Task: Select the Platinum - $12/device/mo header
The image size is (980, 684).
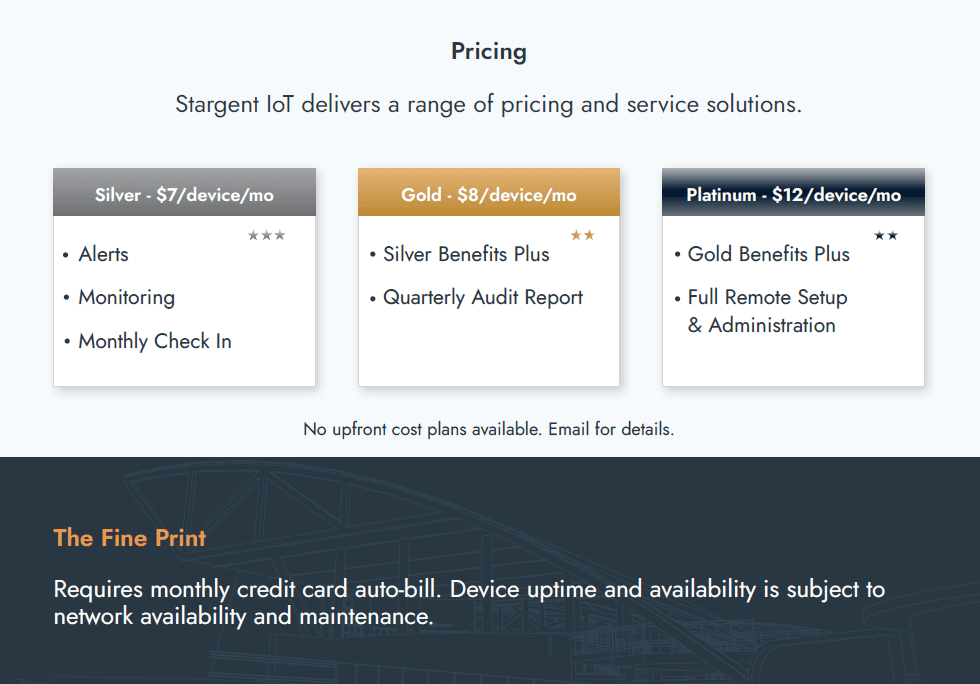Action: coord(793,193)
